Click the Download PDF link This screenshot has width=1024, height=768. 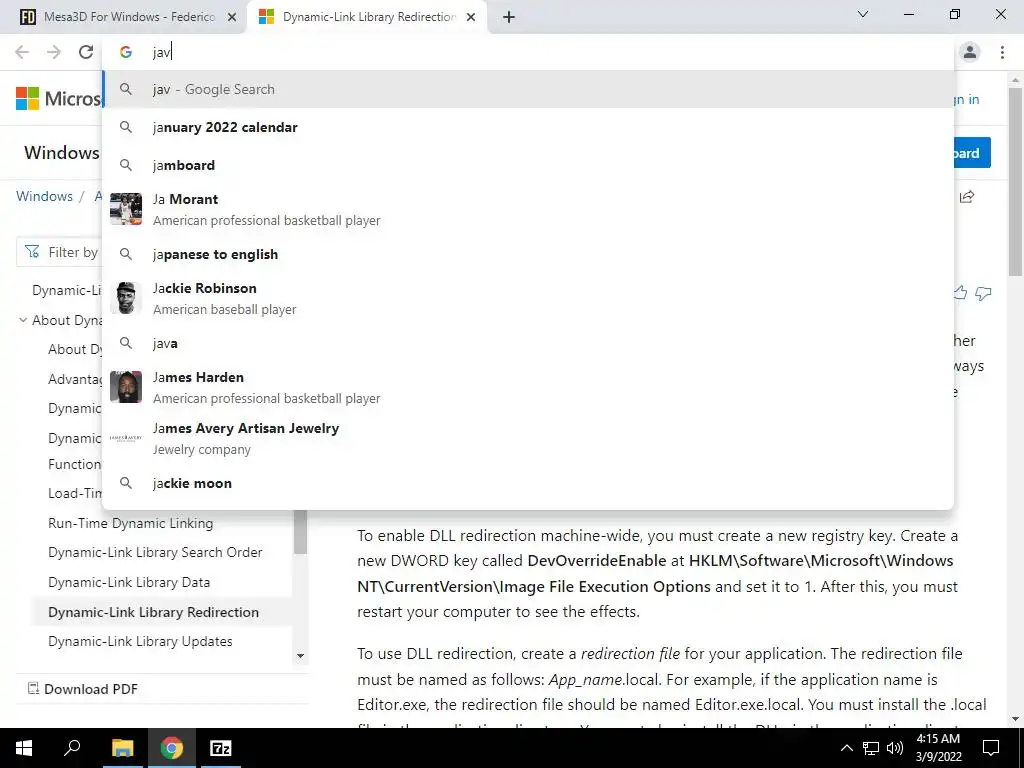pyautogui.click(x=83, y=689)
